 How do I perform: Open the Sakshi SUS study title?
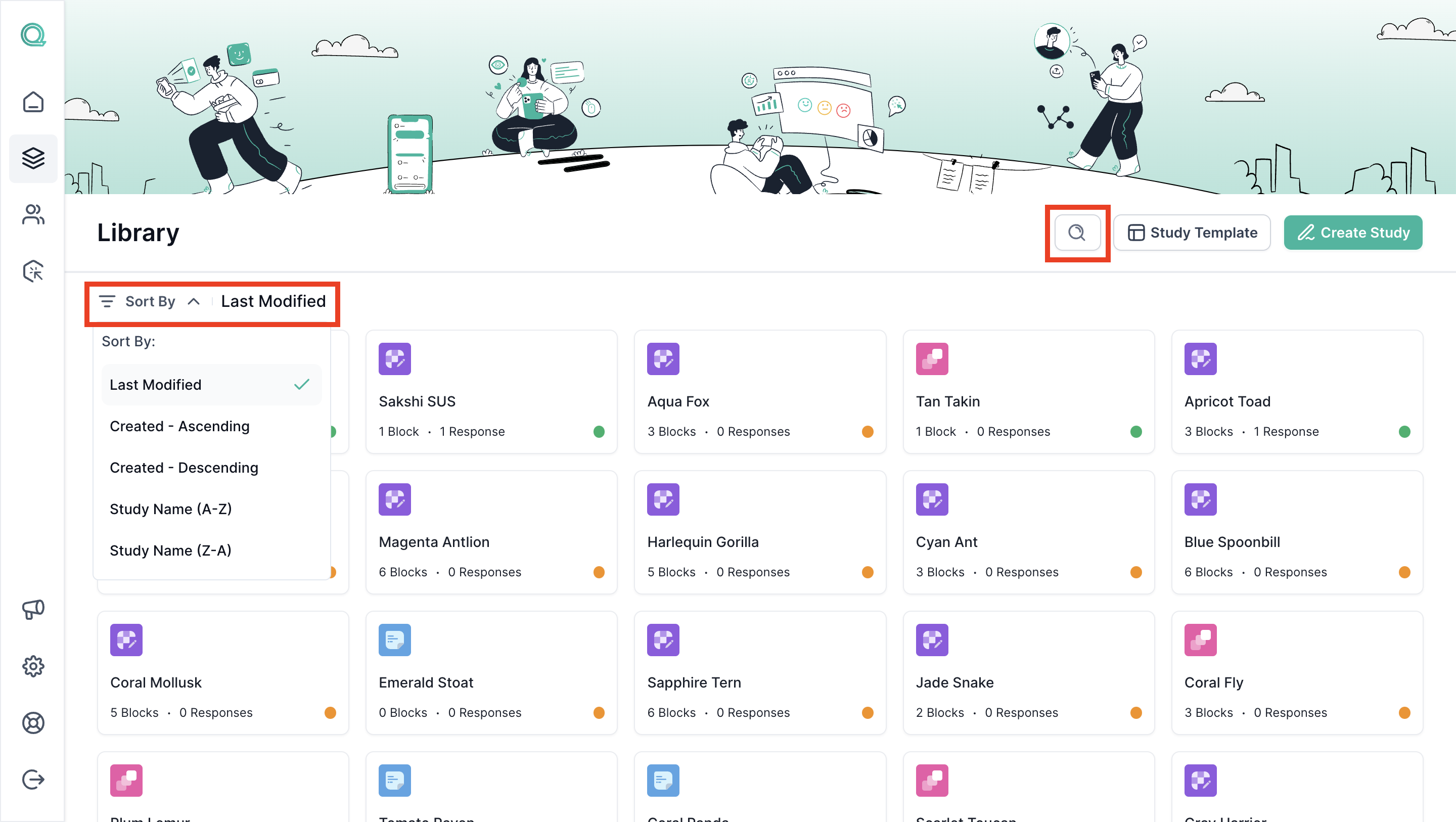(417, 401)
